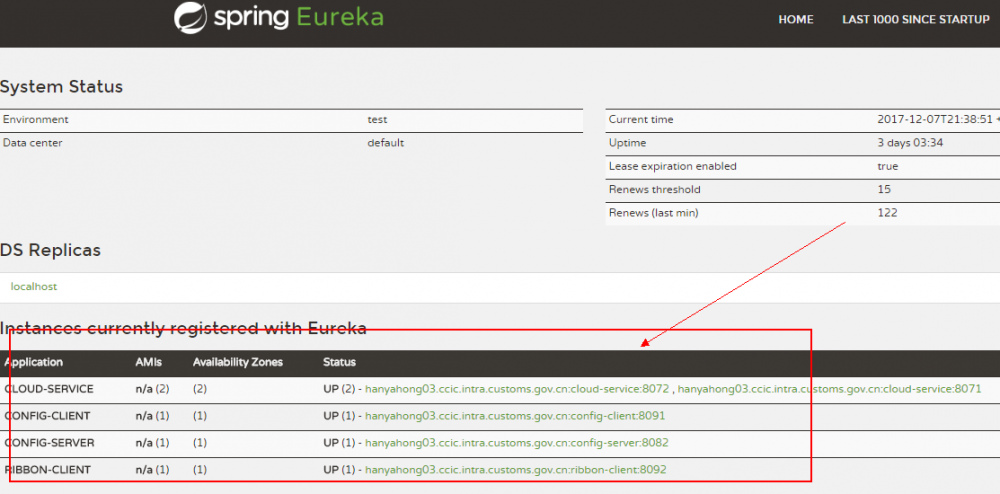Select 'n/a (1)' in CONFIG-CLIENT row
The width and height of the screenshot is (1000, 494).
coord(152,416)
